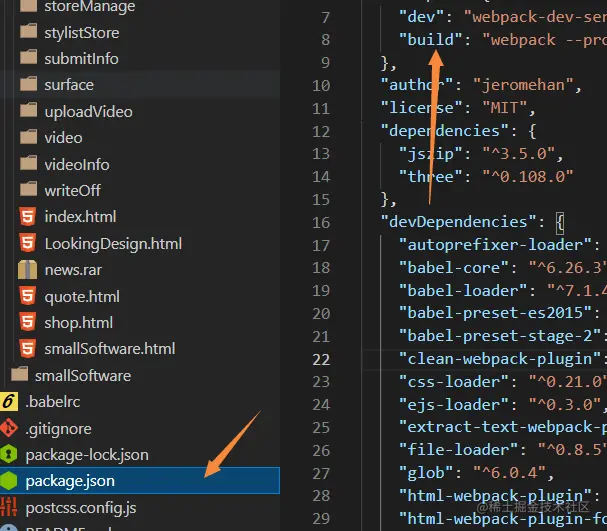
Task: Click the HTML5 icon of smallSoftware.html
Action: click(x=27, y=348)
